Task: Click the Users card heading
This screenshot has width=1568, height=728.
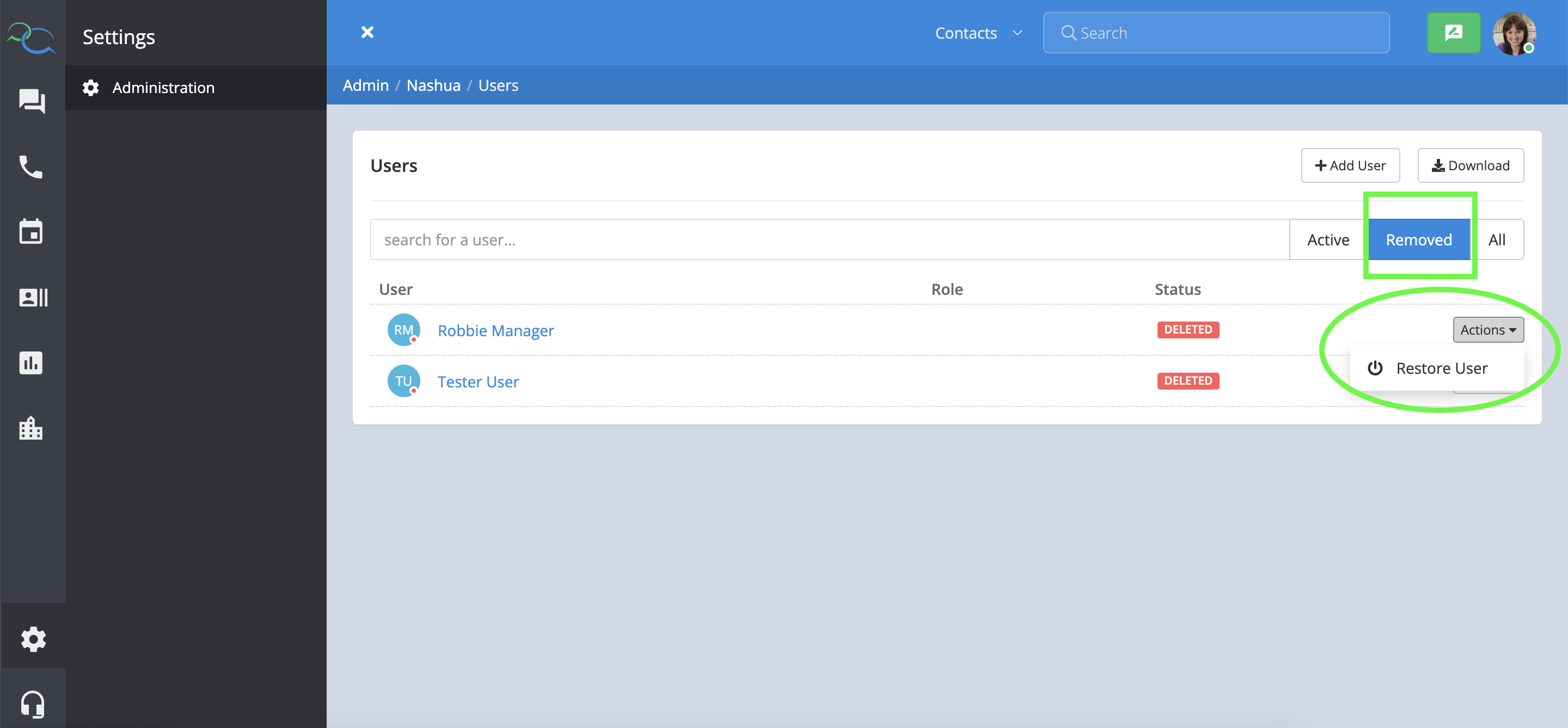Action: (394, 165)
